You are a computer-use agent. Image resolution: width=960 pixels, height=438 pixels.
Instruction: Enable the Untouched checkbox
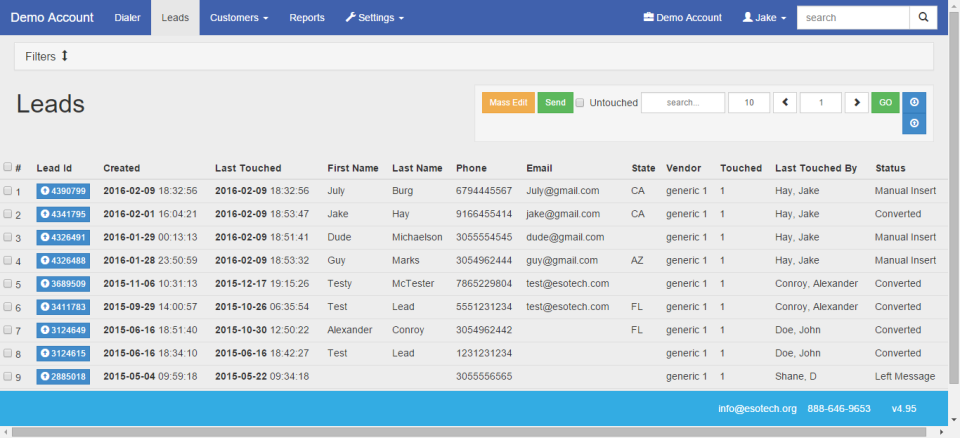(x=580, y=102)
